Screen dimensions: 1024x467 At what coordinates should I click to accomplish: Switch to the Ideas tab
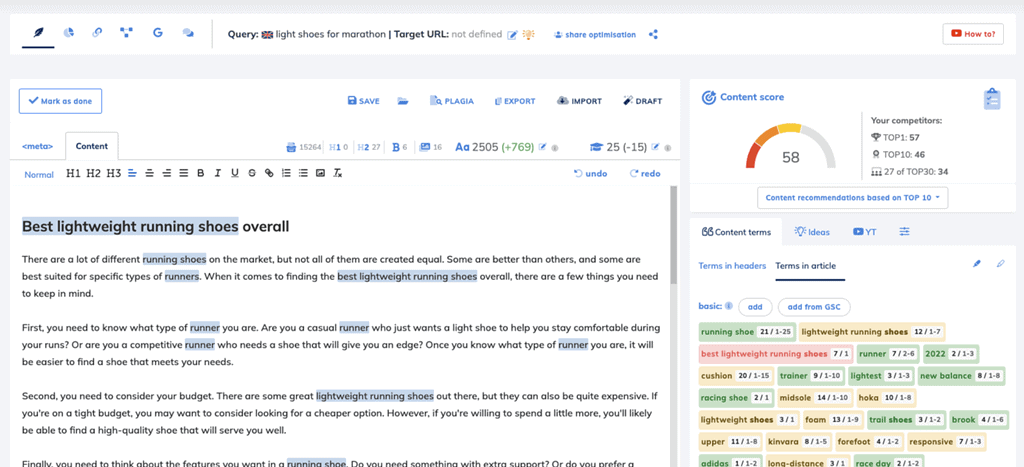click(x=811, y=231)
